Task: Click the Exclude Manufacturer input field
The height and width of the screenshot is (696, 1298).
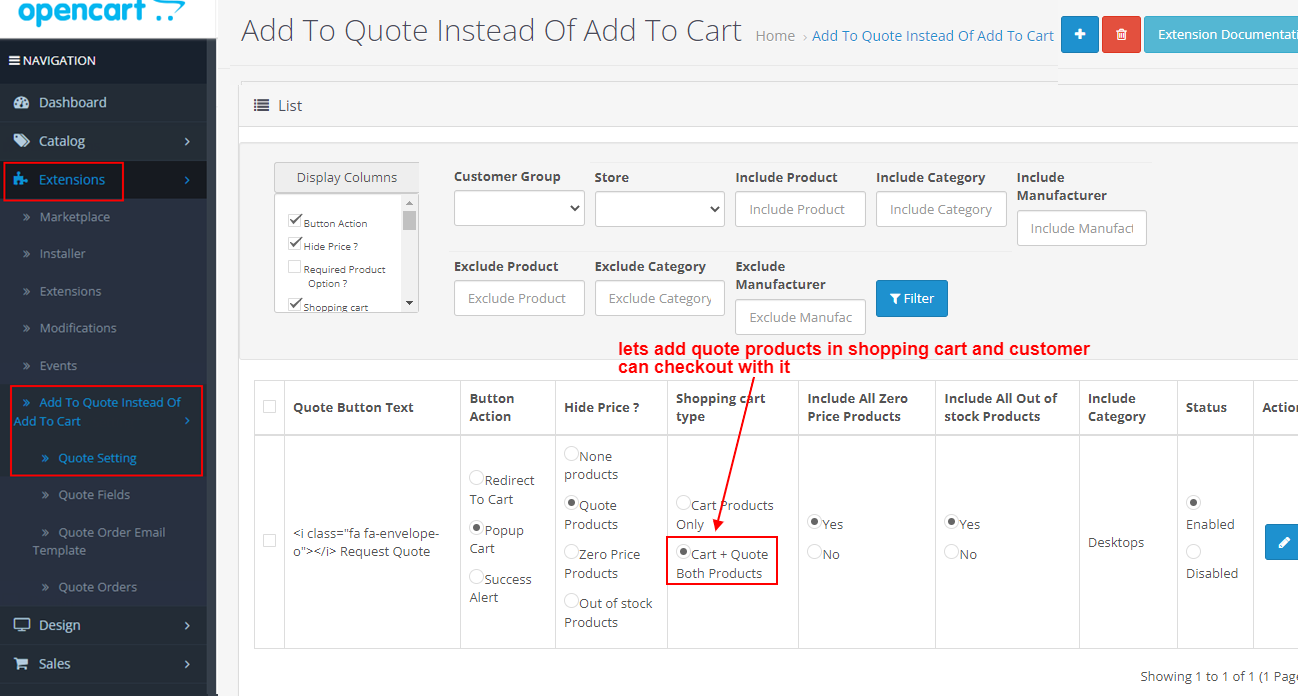Action: click(801, 317)
